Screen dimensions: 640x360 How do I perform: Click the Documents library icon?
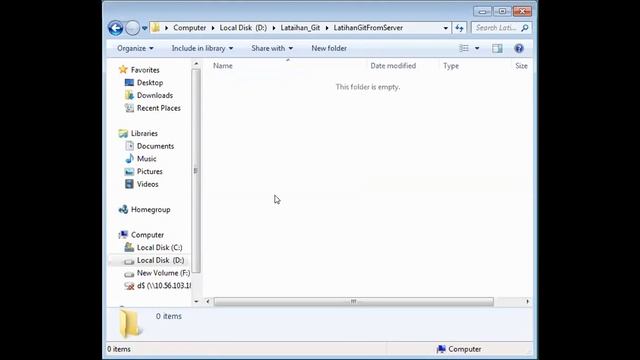tap(129, 146)
